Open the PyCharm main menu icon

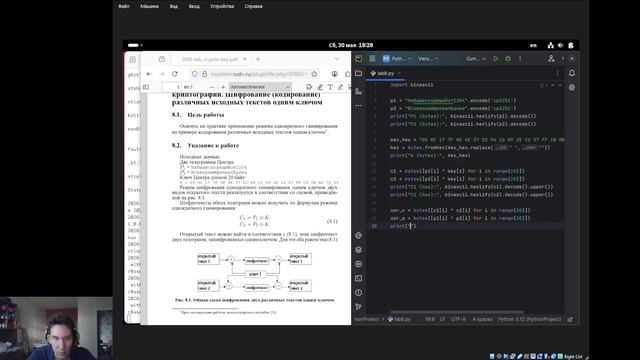click(x=372, y=59)
